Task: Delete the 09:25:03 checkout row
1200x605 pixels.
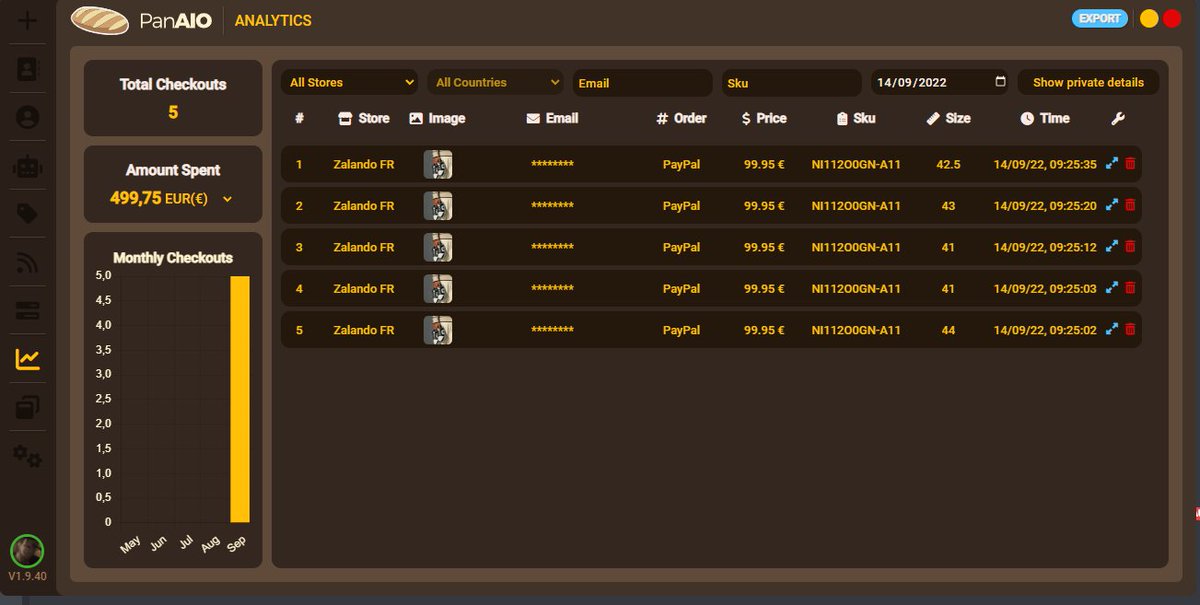Action: tap(1130, 288)
